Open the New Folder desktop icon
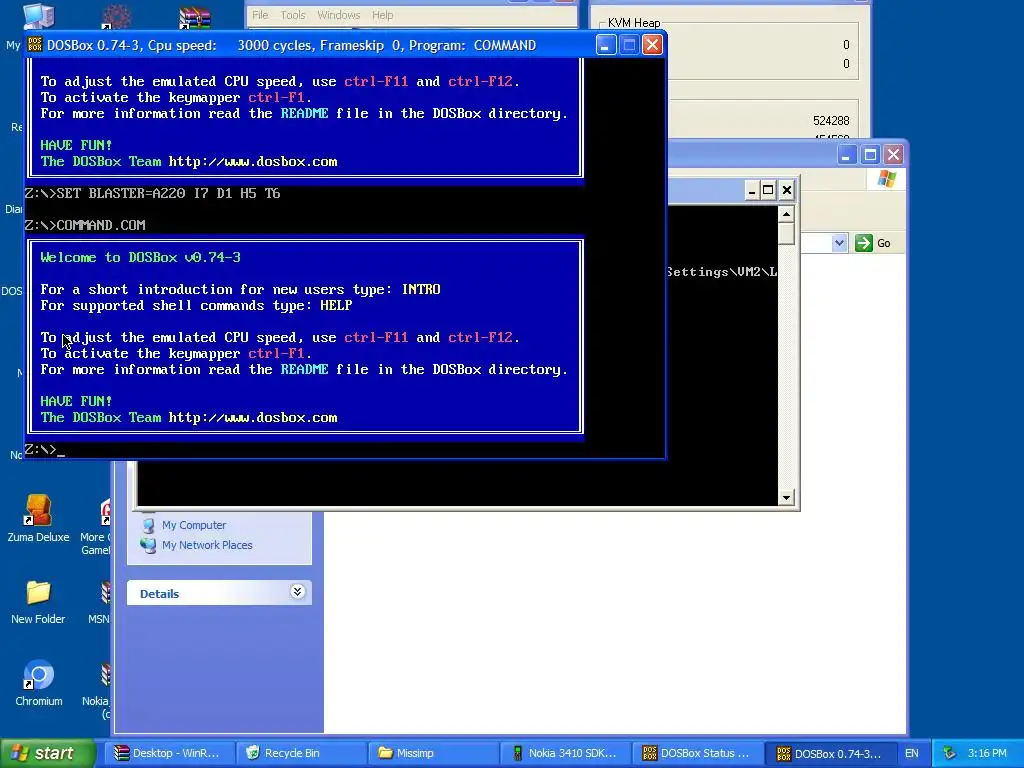The width and height of the screenshot is (1024, 768). [38, 601]
